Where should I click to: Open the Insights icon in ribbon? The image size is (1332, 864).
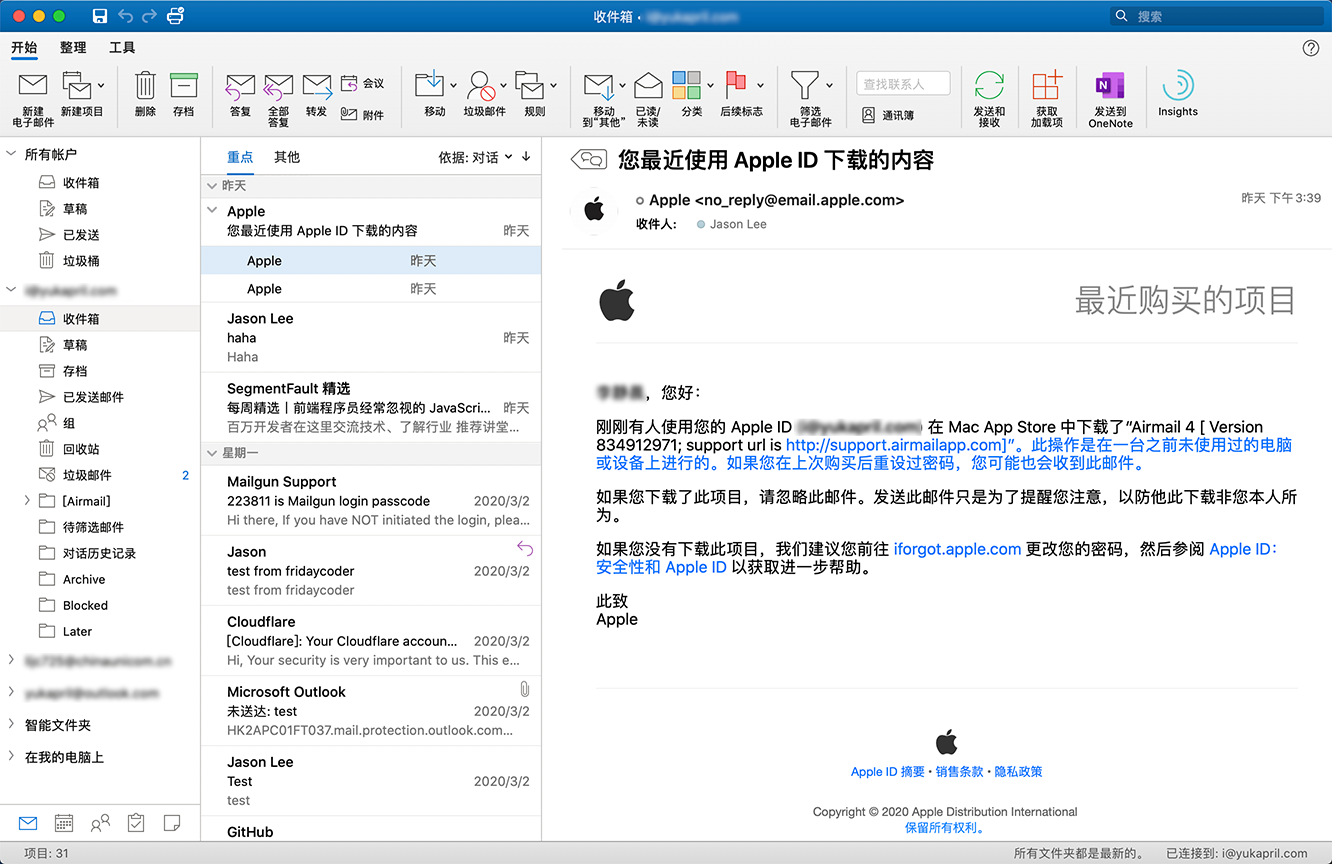coord(1177,88)
